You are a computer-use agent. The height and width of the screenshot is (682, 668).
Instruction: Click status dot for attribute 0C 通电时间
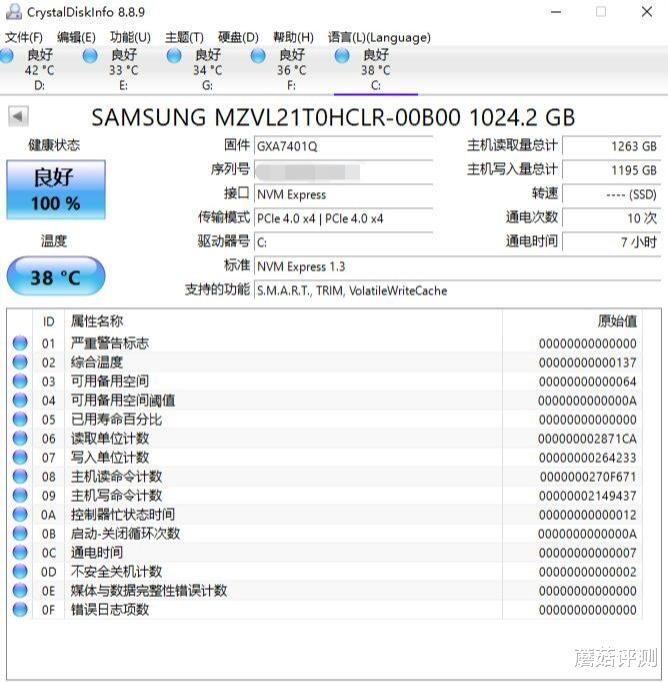point(20,552)
